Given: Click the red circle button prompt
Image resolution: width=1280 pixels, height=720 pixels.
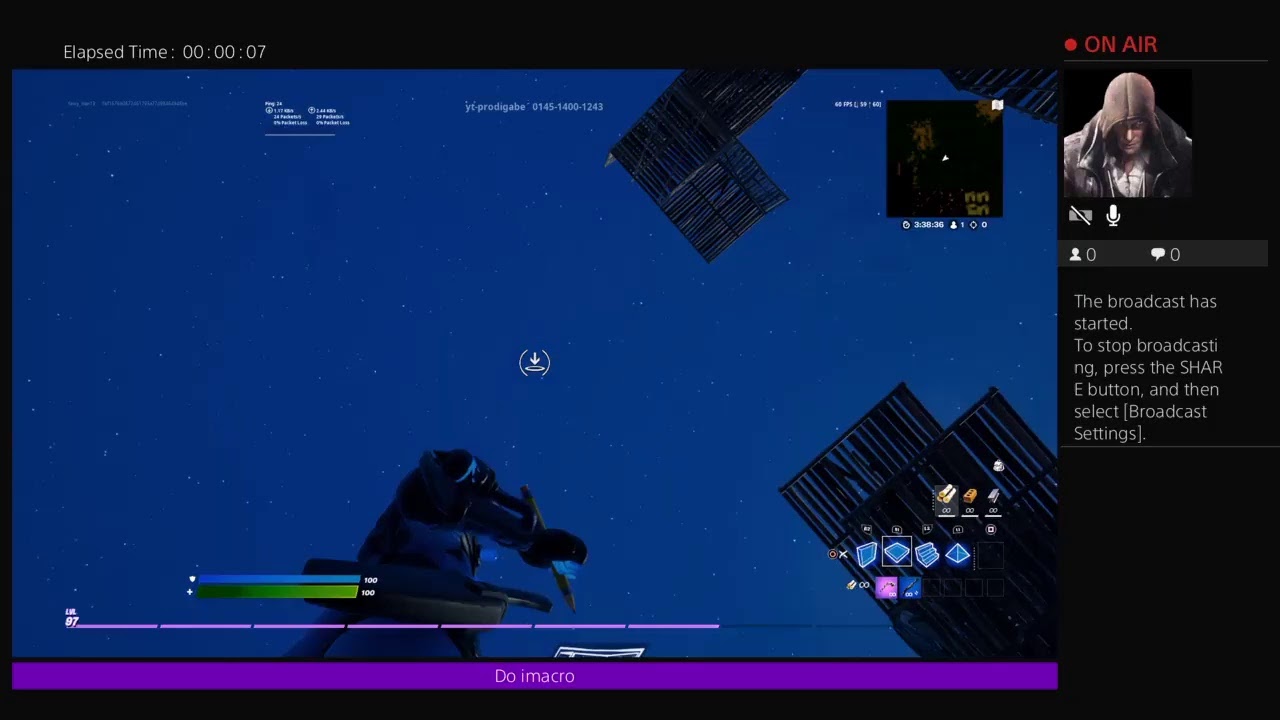Looking at the screenshot, I should tap(832, 554).
